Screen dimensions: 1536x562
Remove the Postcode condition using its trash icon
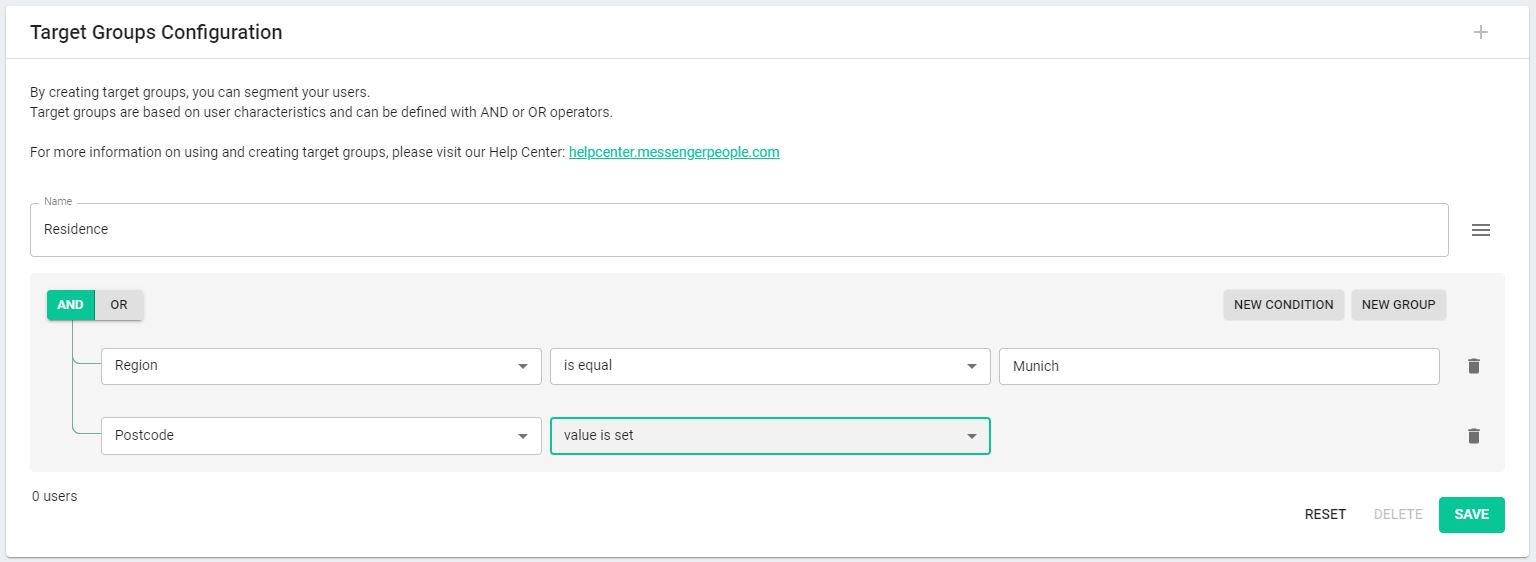point(1473,436)
